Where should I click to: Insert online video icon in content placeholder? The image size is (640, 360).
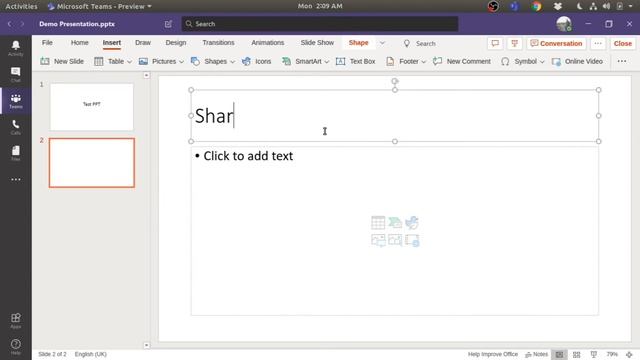click(412, 240)
